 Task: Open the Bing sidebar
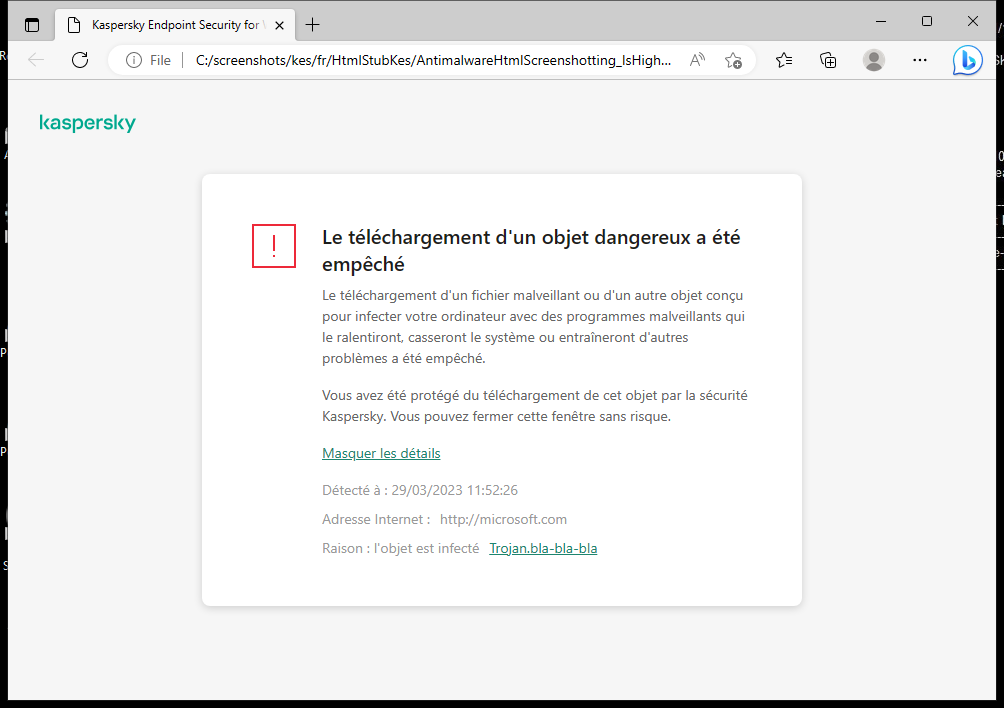coord(966,60)
